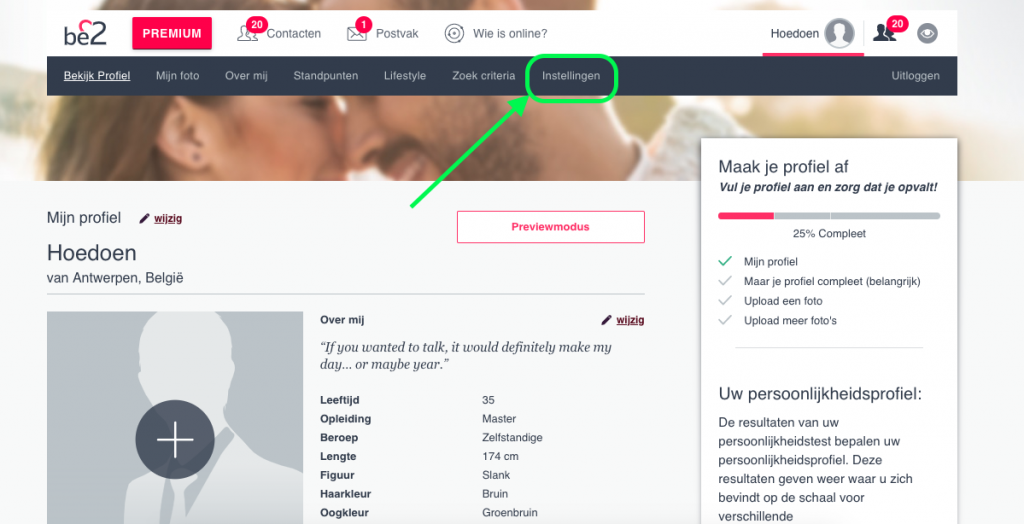Screen dimensions: 1024x524
Task: Click the pencil icon beside Mijn profiel
Action: [x=144, y=218]
